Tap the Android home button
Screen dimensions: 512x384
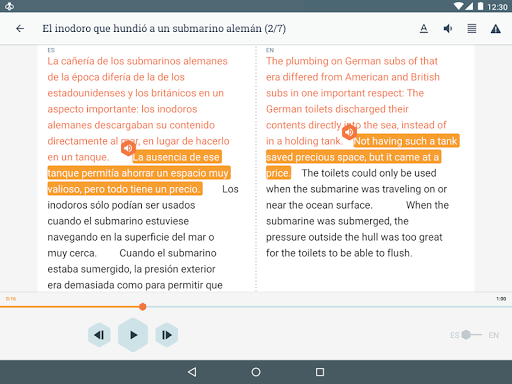click(256, 372)
